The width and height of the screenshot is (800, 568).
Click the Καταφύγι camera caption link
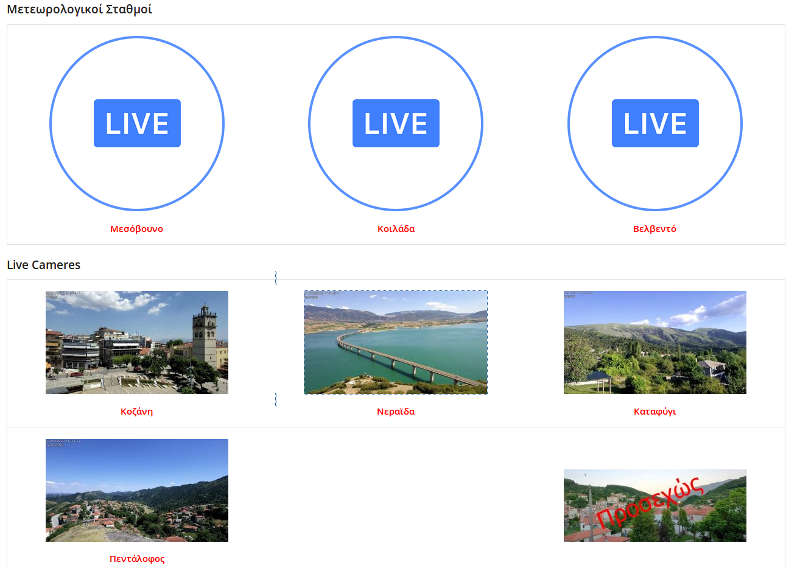[x=655, y=411]
